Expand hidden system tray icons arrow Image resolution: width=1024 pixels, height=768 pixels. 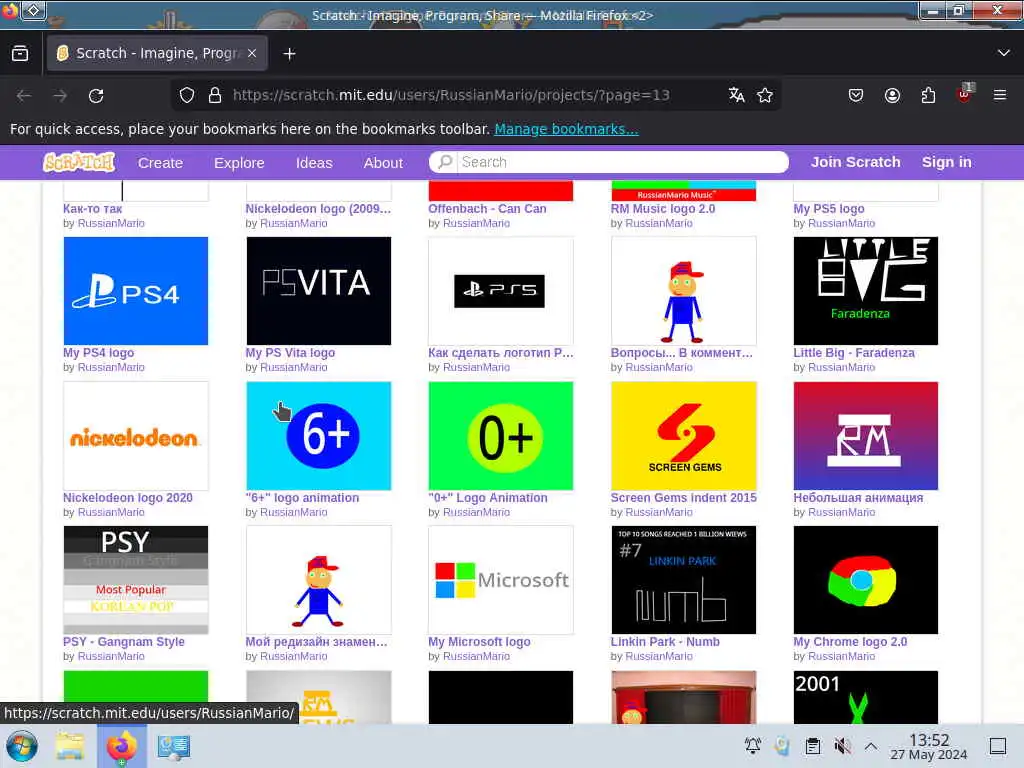pyautogui.click(x=871, y=746)
